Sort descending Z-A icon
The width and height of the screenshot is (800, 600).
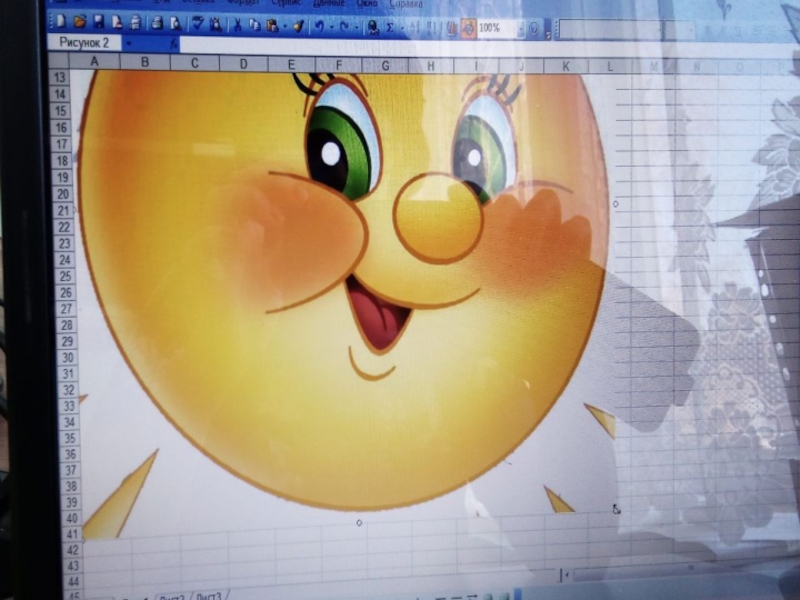[431, 28]
